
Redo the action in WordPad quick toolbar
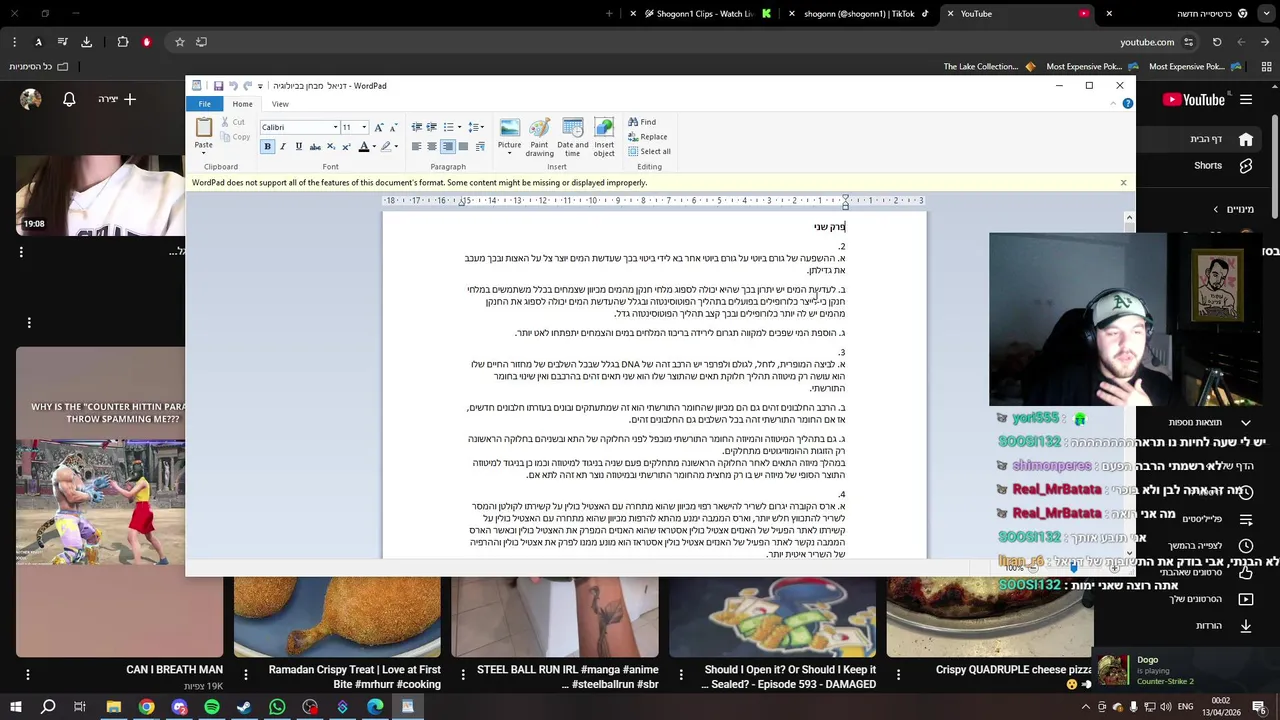pyautogui.click(x=247, y=86)
